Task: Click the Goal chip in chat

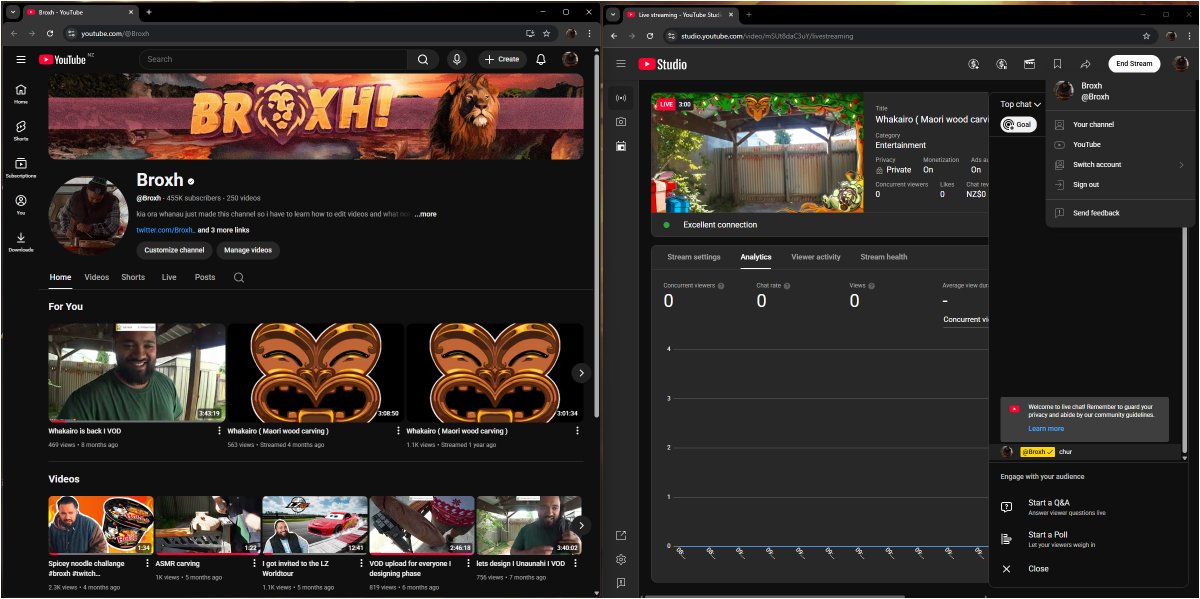Action: (1019, 125)
